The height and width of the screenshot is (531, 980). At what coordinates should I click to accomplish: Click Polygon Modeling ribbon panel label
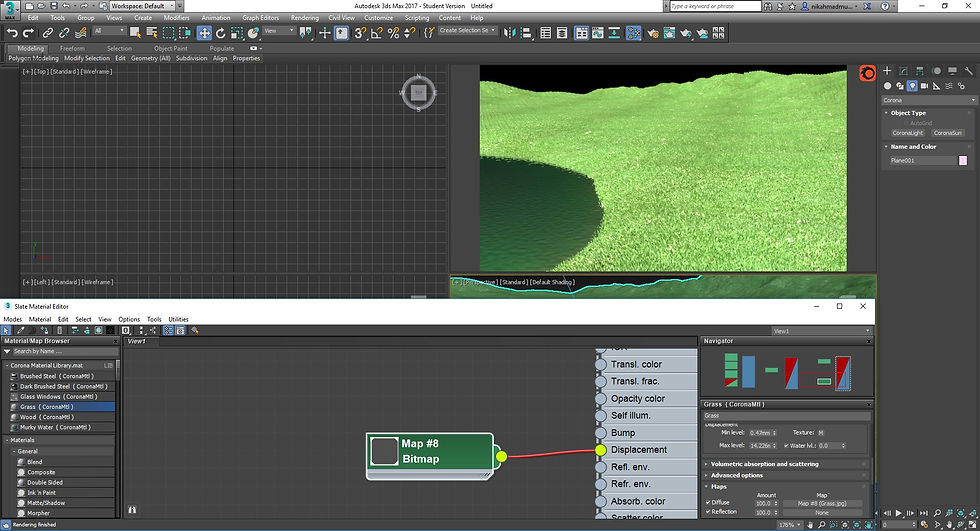pos(33,58)
